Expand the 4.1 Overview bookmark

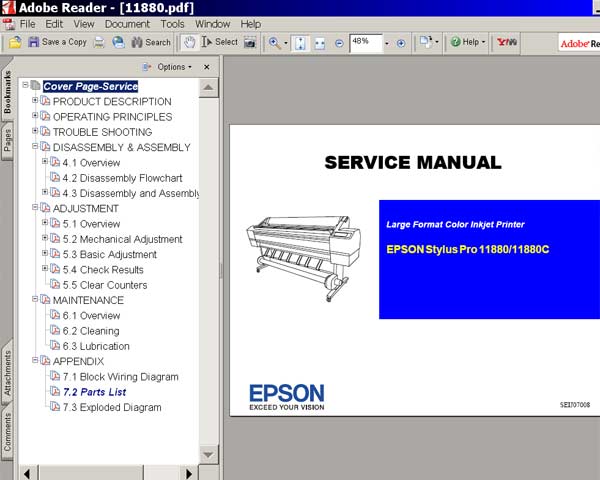pyautogui.click(x=45, y=162)
